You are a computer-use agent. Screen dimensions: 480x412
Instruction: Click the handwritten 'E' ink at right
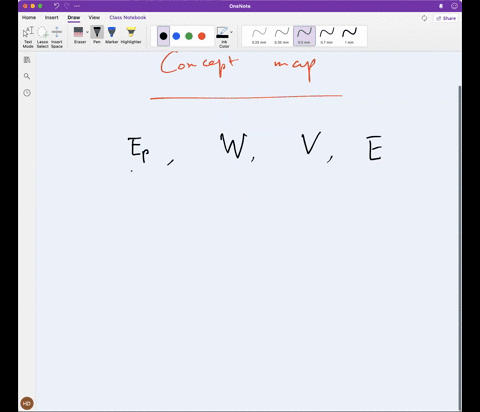click(374, 148)
